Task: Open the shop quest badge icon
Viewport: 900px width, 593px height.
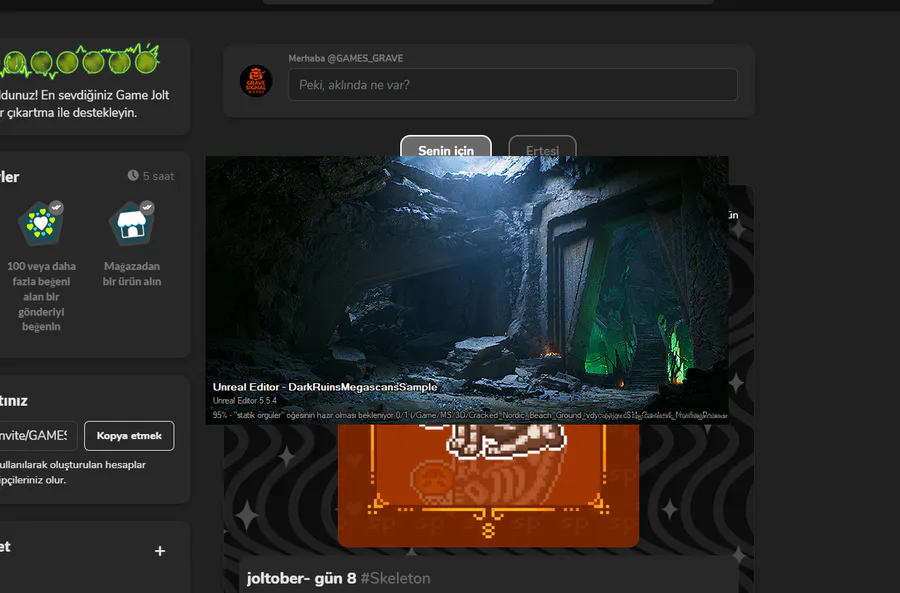Action: pyautogui.click(x=132, y=223)
